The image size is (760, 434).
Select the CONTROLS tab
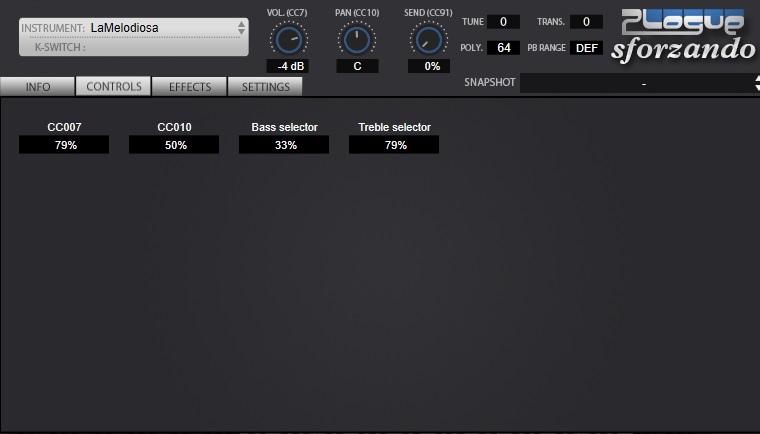coord(113,86)
